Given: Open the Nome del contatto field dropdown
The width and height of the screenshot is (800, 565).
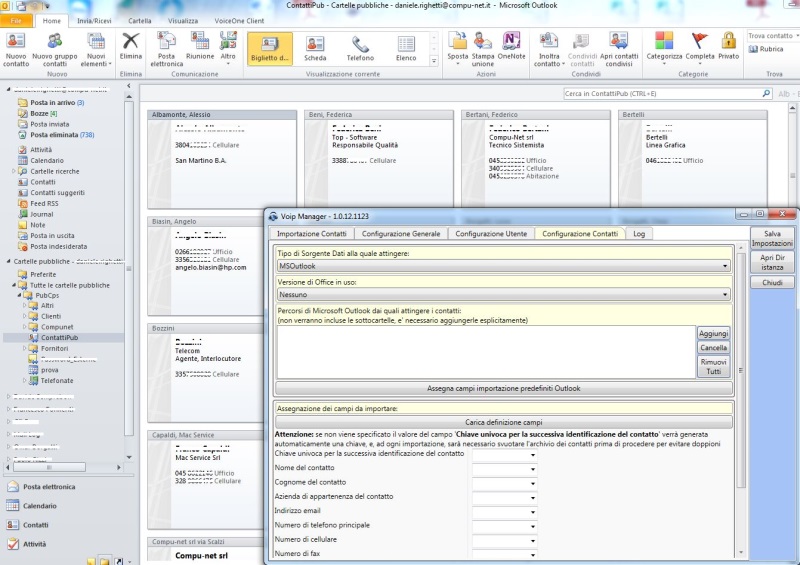Looking at the screenshot, I should (533, 469).
